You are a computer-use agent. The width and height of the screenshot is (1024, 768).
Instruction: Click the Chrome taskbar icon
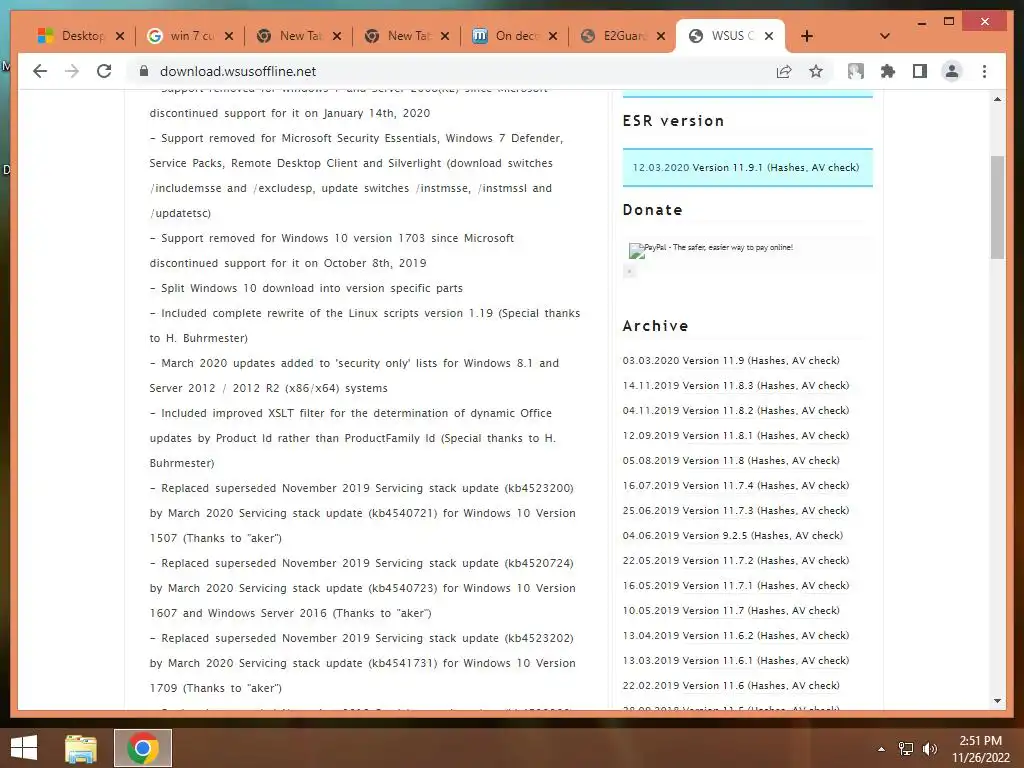pyautogui.click(x=143, y=748)
